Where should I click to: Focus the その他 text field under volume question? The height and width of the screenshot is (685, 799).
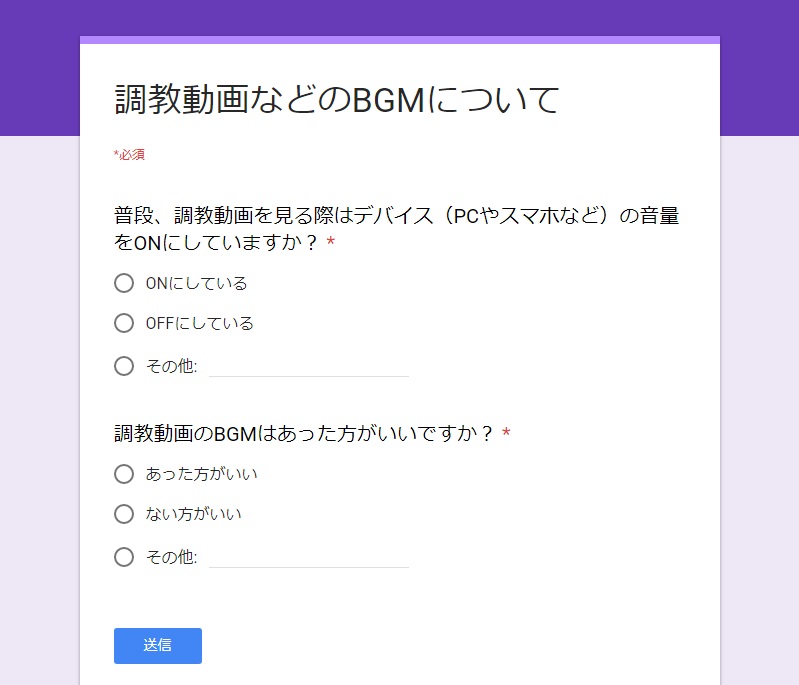[309, 366]
